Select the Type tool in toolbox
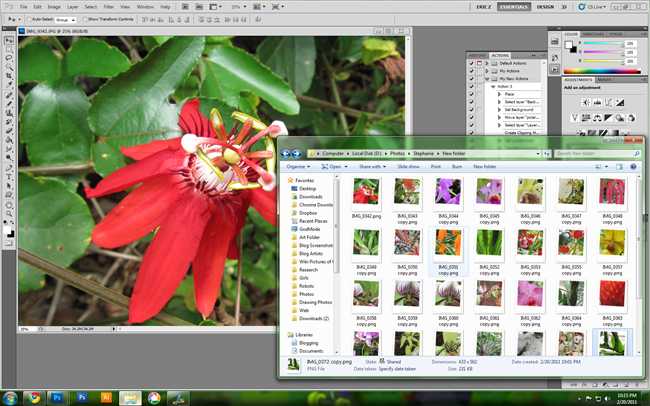 coord(9,177)
